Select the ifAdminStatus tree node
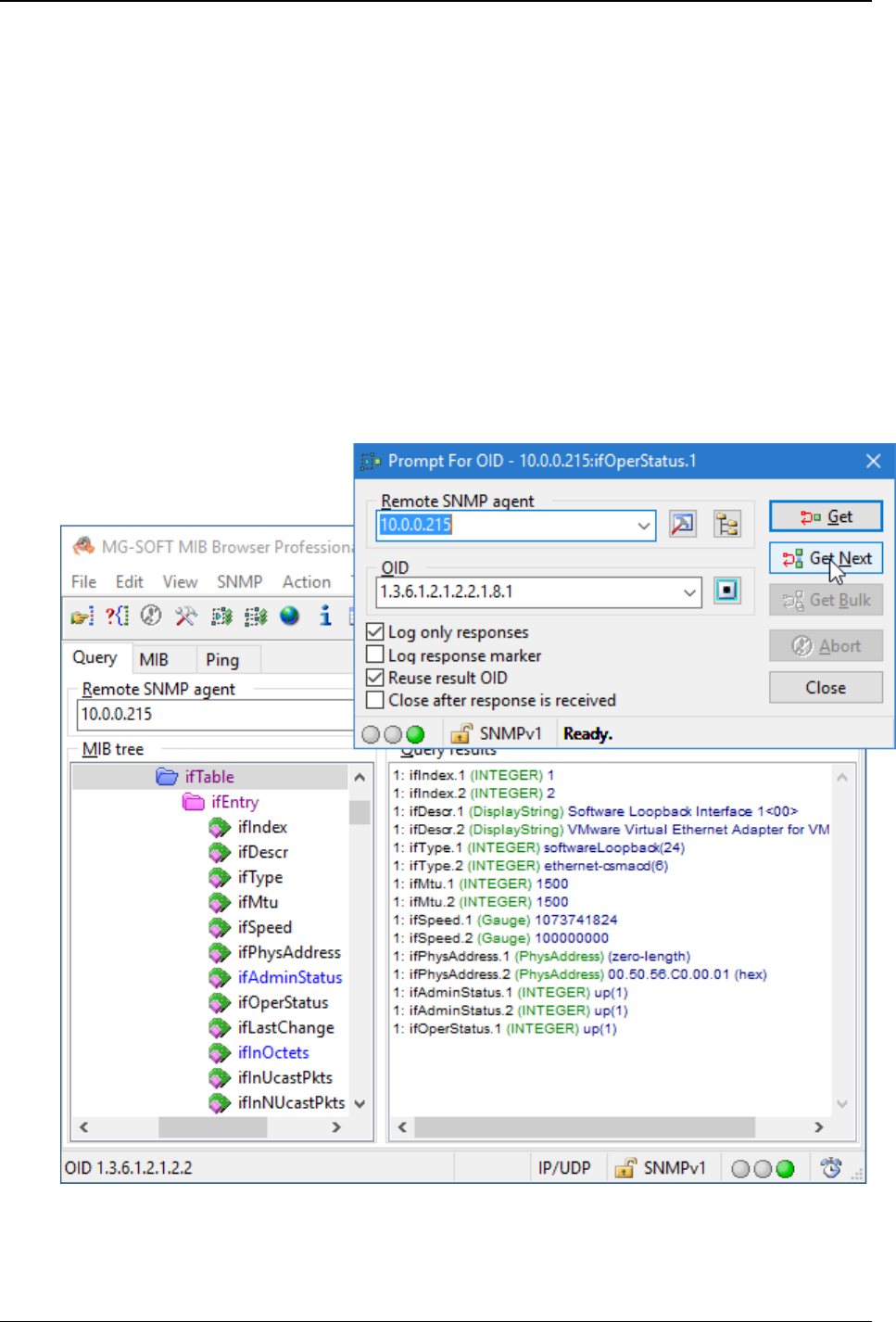The height and width of the screenshot is (1322, 896). point(290,977)
